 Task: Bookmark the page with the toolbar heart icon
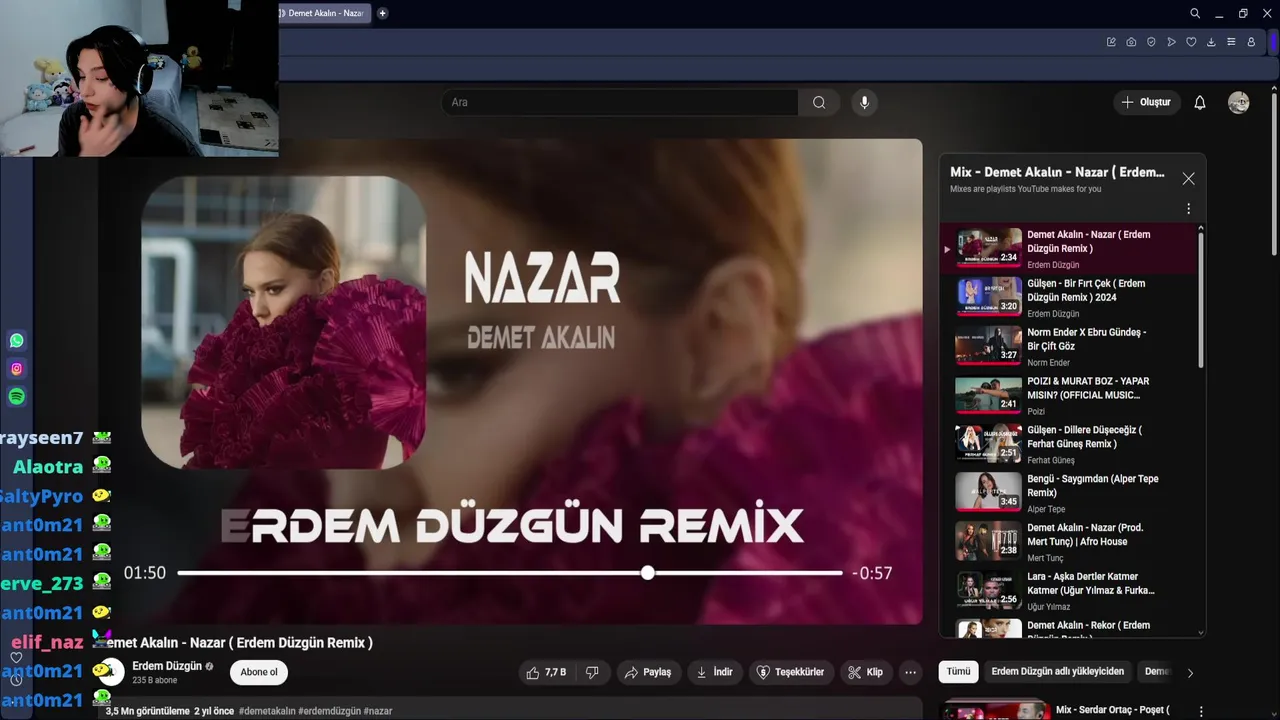[x=1191, y=42]
